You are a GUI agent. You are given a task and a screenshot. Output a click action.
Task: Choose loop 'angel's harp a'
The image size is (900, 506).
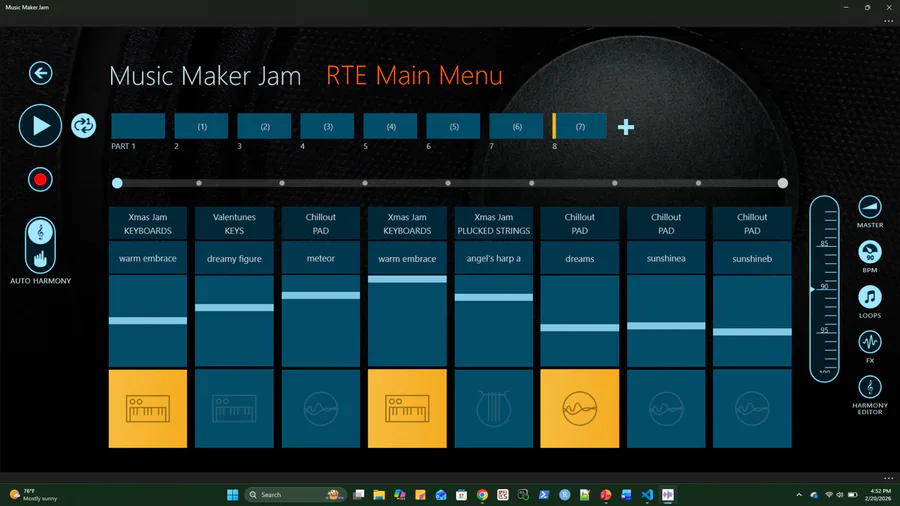pyautogui.click(x=494, y=258)
